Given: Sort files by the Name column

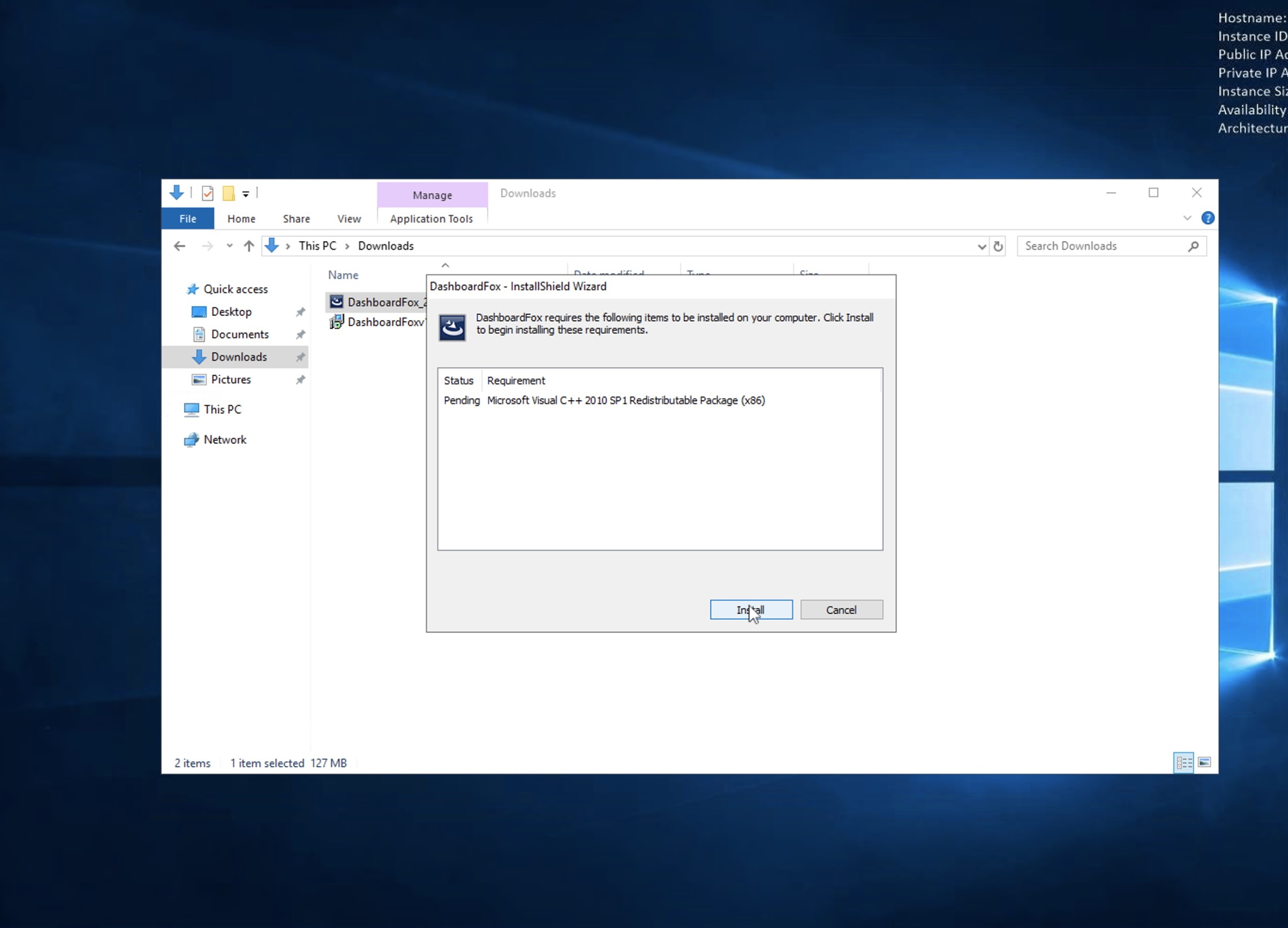Looking at the screenshot, I should pos(343,275).
